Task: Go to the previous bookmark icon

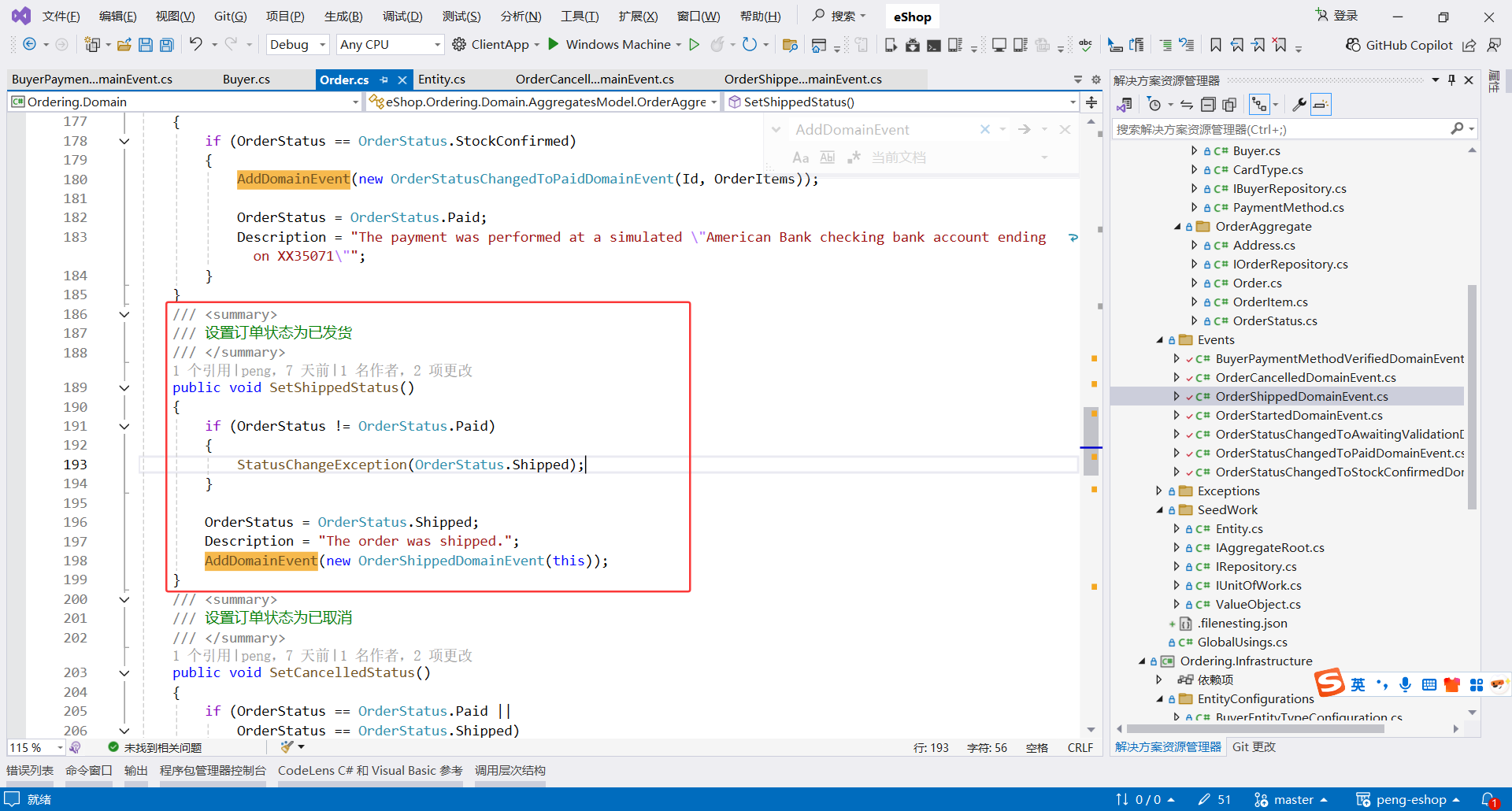Action: (1237, 45)
